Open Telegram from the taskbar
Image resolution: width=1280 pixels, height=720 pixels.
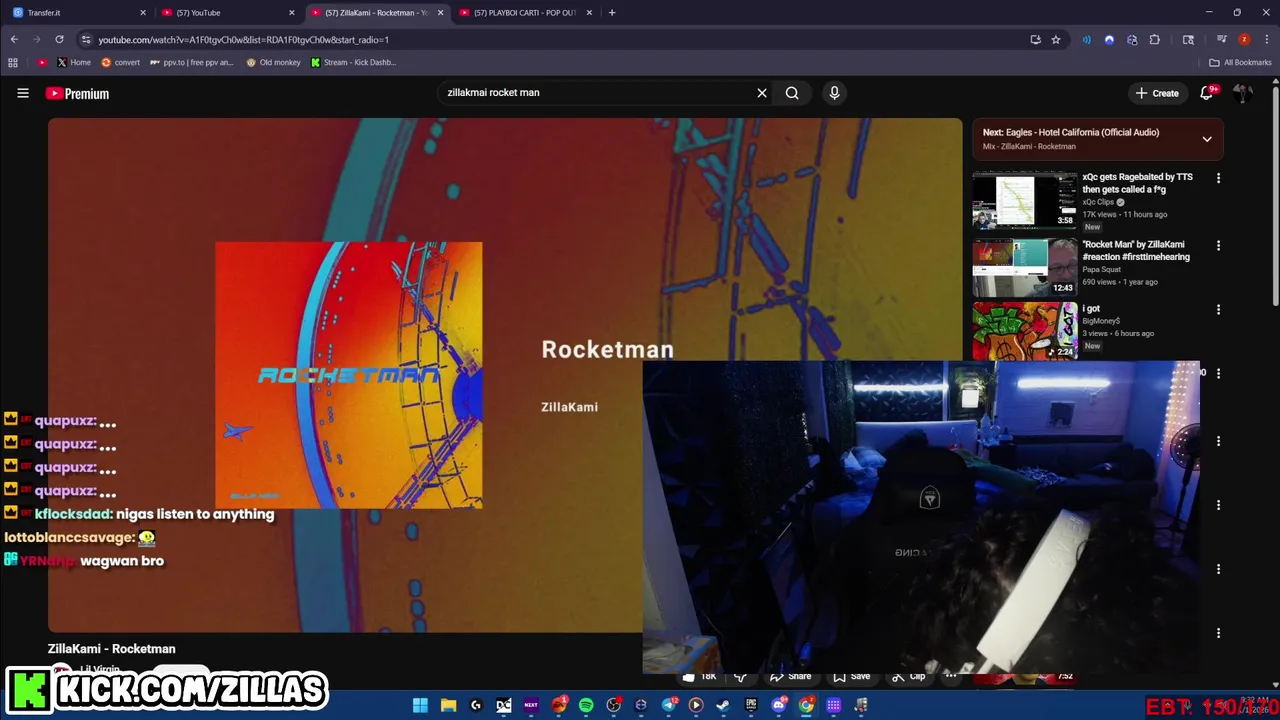click(668, 705)
